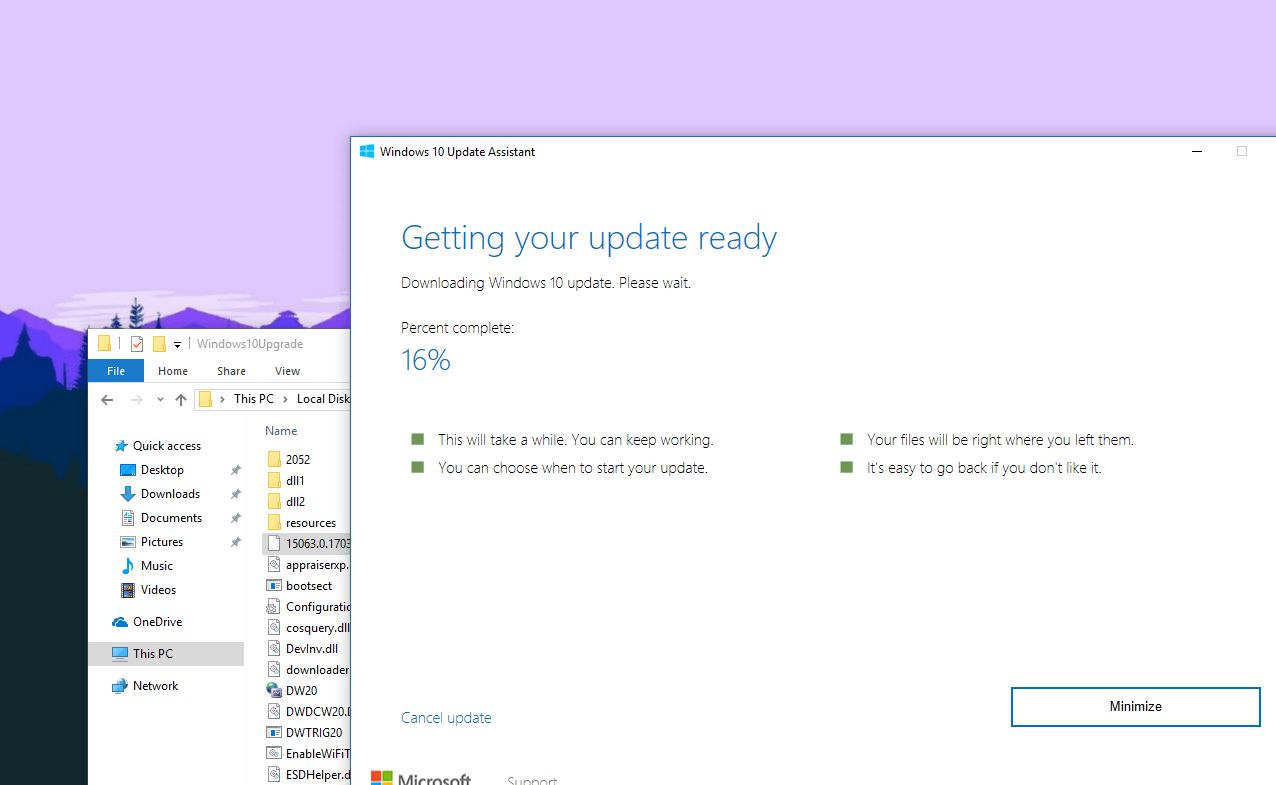Open the Customize Quick Access Toolbar dropdown
The image size is (1276, 785).
(x=177, y=344)
